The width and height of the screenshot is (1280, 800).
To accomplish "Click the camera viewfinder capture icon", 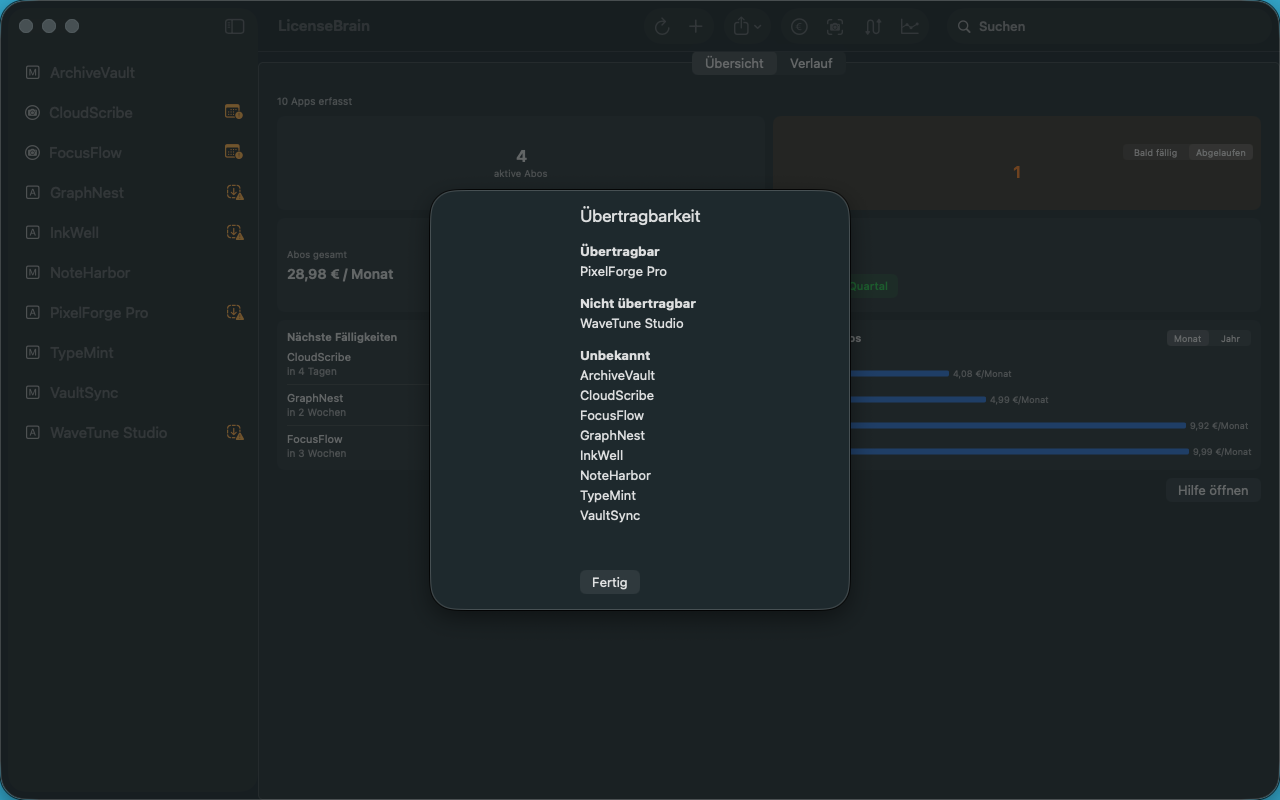I will tap(835, 27).
